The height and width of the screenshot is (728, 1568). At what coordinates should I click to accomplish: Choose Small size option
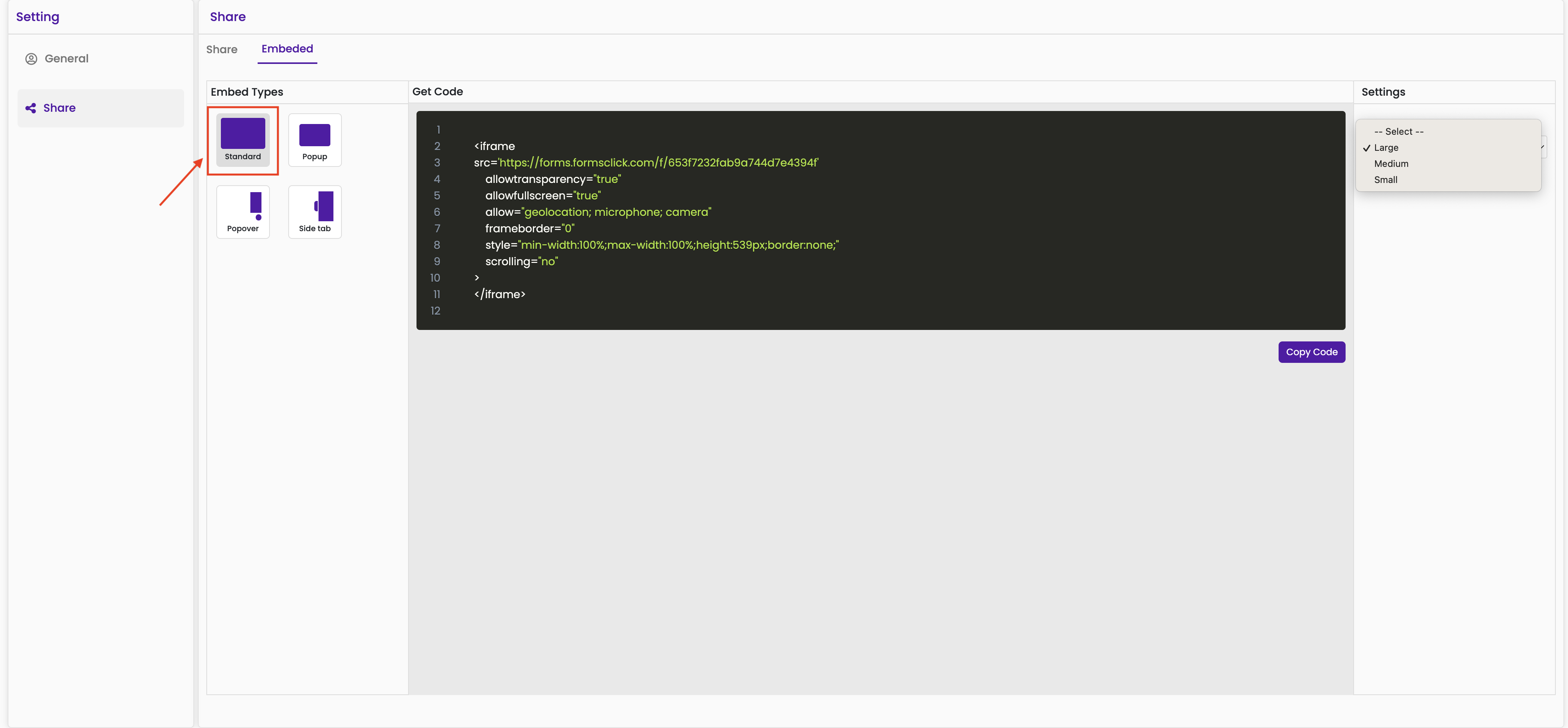pyautogui.click(x=1448, y=180)
